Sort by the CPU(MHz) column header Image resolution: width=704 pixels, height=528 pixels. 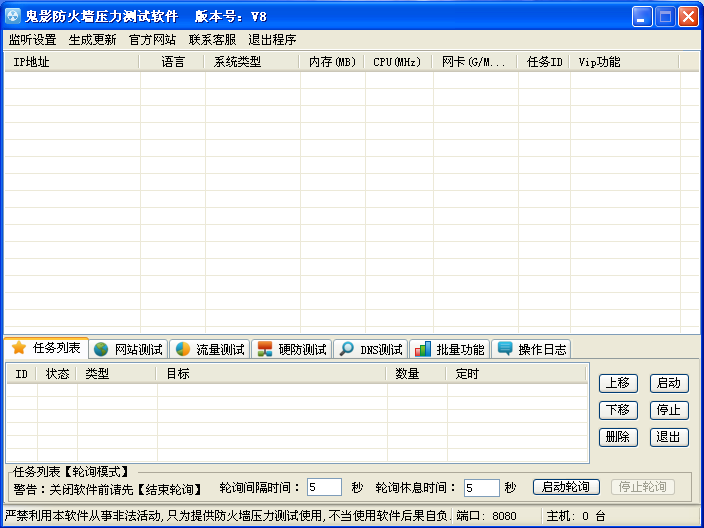coord(398,62)
